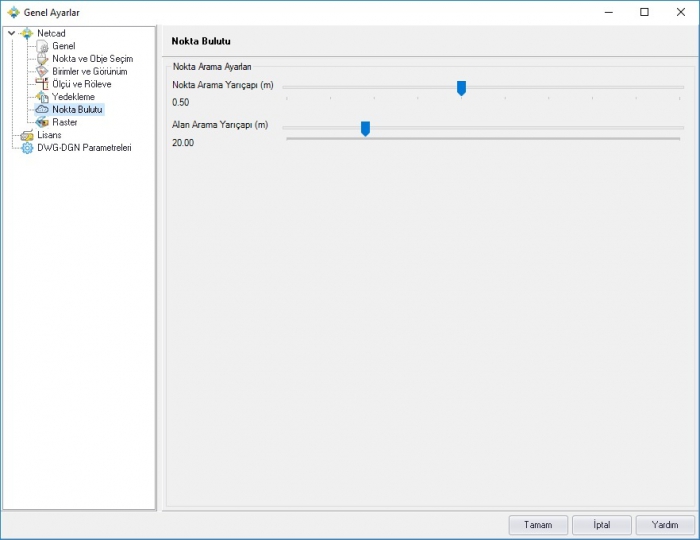Open the Raster tree item
The image size is (700, 540).
pyautogui.click(x=65, y=122)
